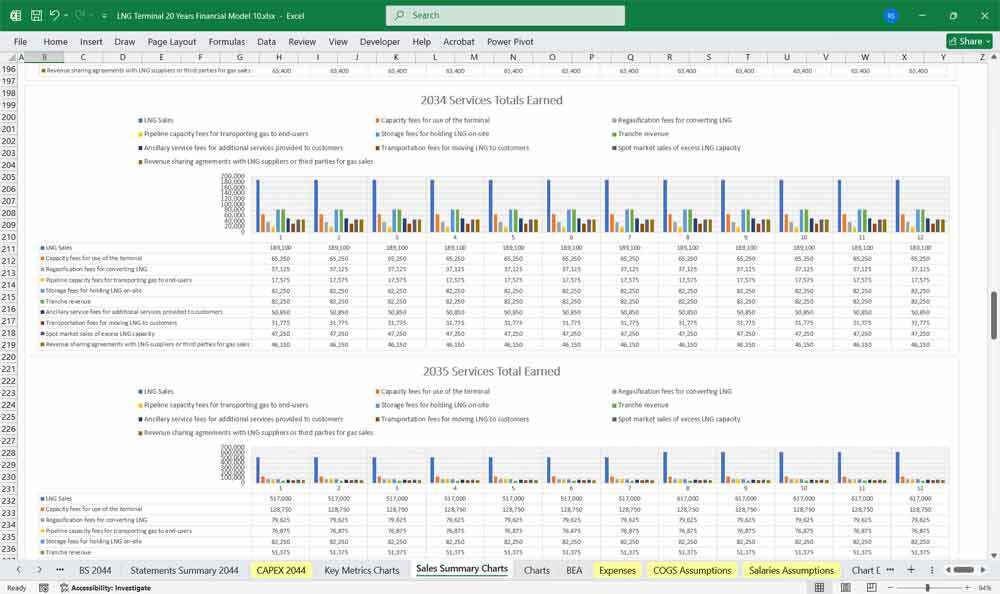This screenshot has width=1000, height=594.
Task: Open the Acrobat tab
Action: click(x=459, y=41)
